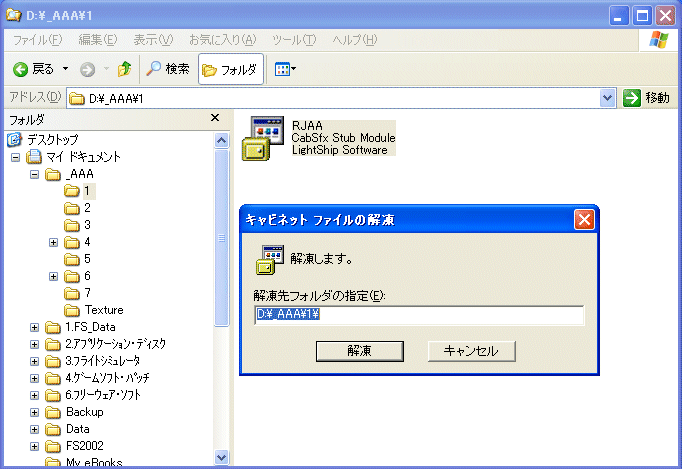
Task: Select folder 5 icon in tree
Action: (x=71, y=259)
